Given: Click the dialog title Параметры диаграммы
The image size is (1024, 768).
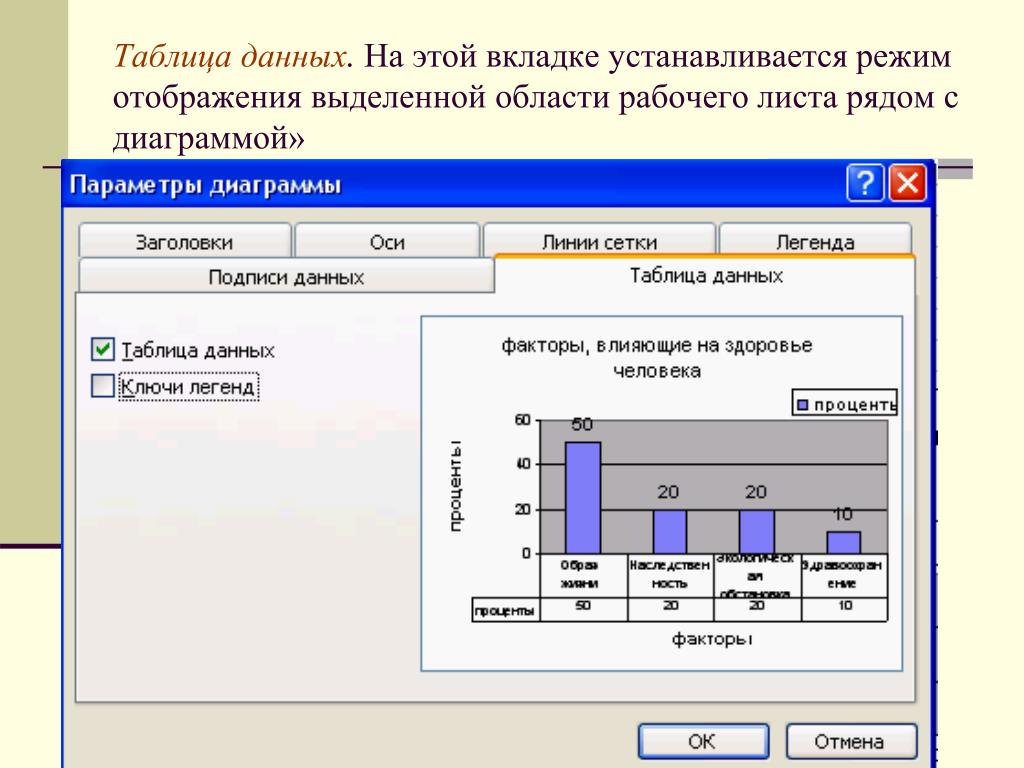Looking at the screenshot, I should click(205, 185).
